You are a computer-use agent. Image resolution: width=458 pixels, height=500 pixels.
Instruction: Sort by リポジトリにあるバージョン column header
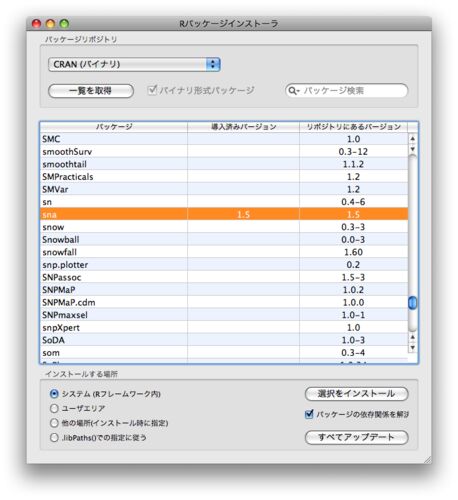point(353,127)
